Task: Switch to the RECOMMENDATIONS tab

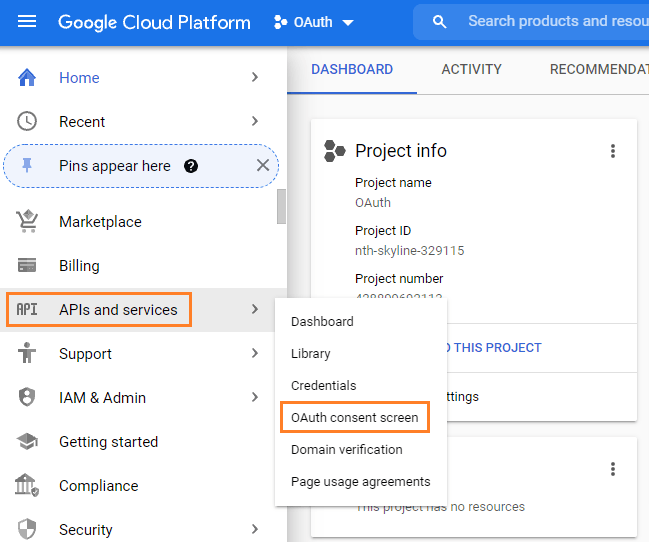Action: pos(599,69)
